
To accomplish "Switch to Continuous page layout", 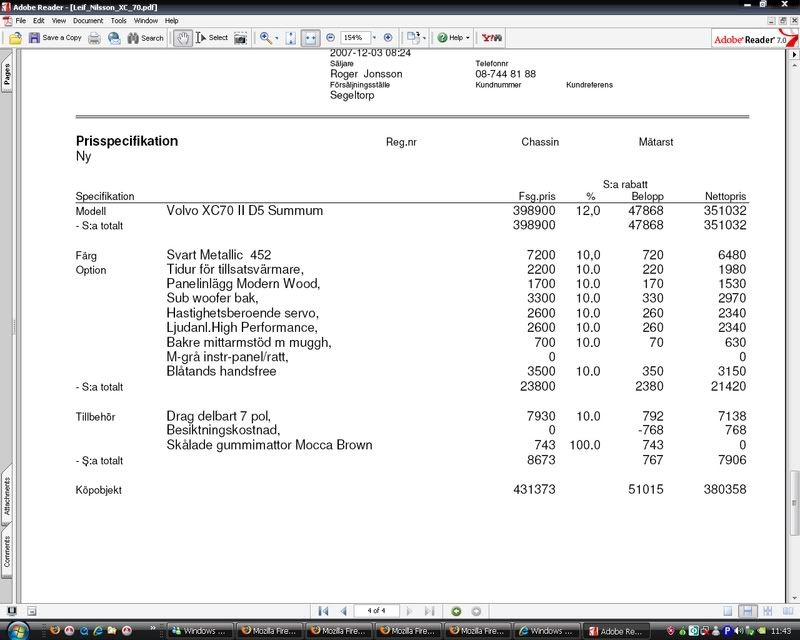I will point(747,611).
